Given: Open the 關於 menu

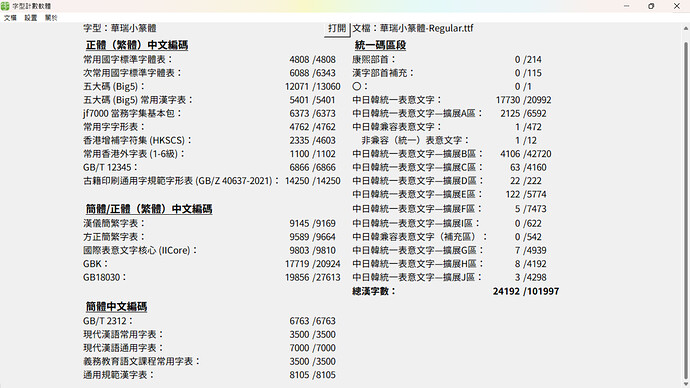Looking at the screenshot, I should (x=51, y=18).
